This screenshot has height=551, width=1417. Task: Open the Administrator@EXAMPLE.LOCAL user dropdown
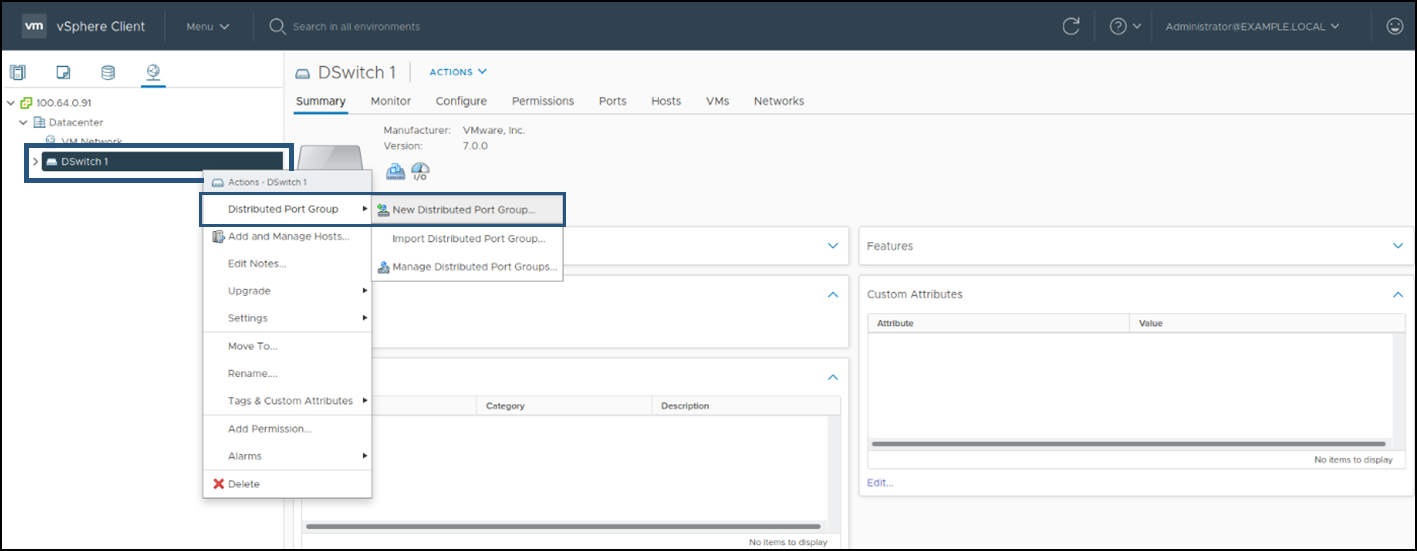point(1252,26)
